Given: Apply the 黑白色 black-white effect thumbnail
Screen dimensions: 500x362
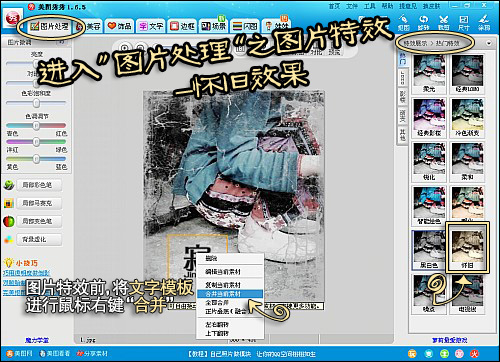Looking at the screenshot, I should (x=429, y=250).
